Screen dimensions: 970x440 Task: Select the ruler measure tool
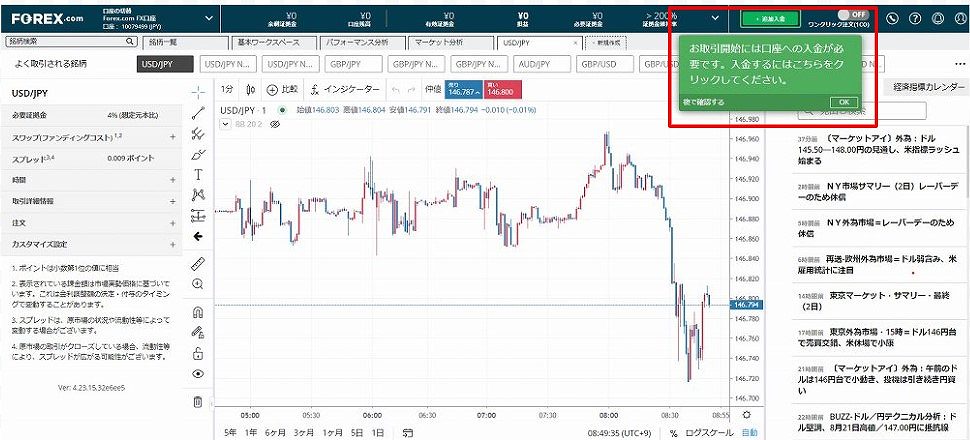tap(198, 264)
